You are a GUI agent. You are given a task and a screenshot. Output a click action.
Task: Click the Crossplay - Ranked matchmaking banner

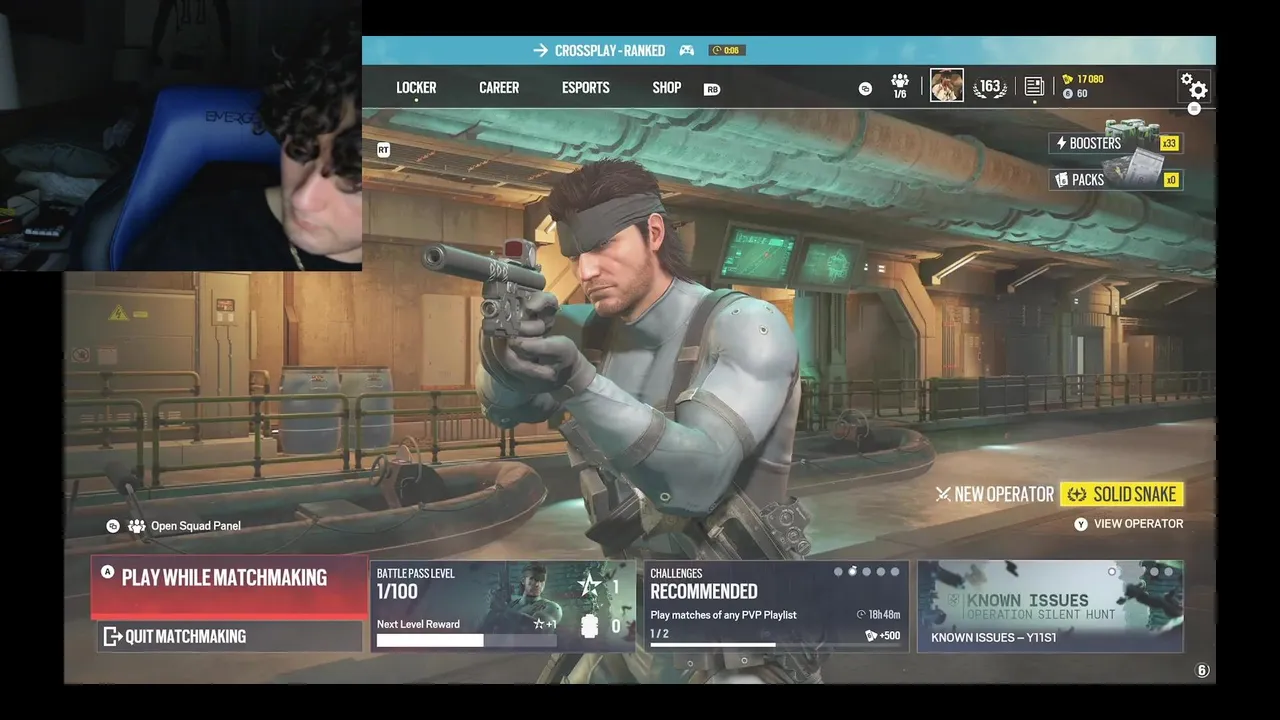tap(788, 50)
